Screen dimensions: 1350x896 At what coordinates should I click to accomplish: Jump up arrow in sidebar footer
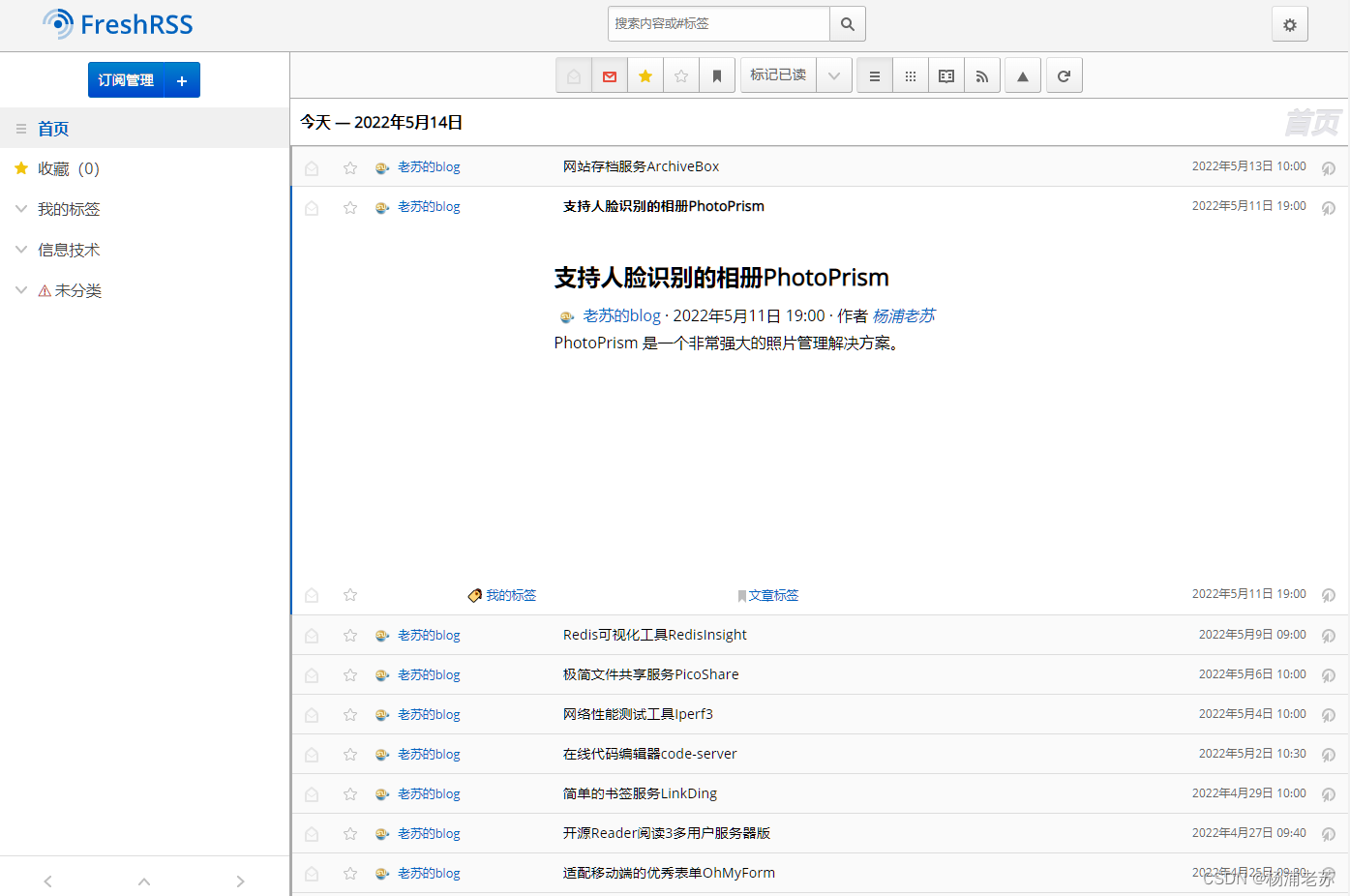tap(144, 881)
